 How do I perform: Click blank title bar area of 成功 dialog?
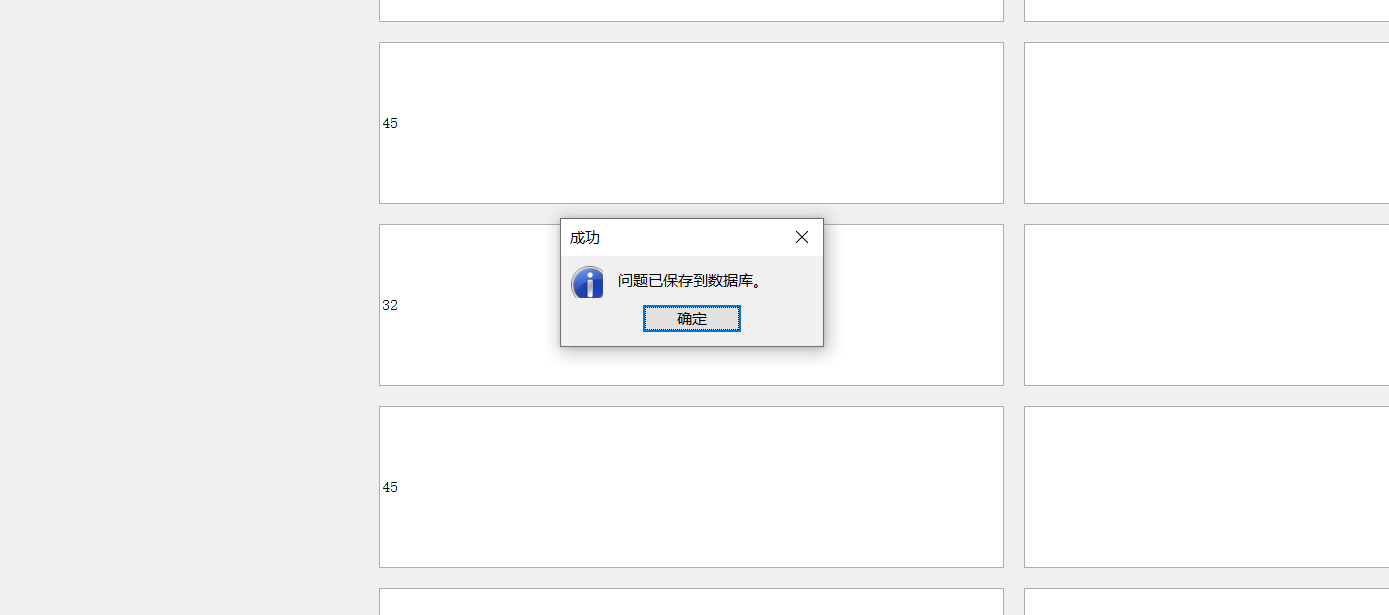pos(690,238)
